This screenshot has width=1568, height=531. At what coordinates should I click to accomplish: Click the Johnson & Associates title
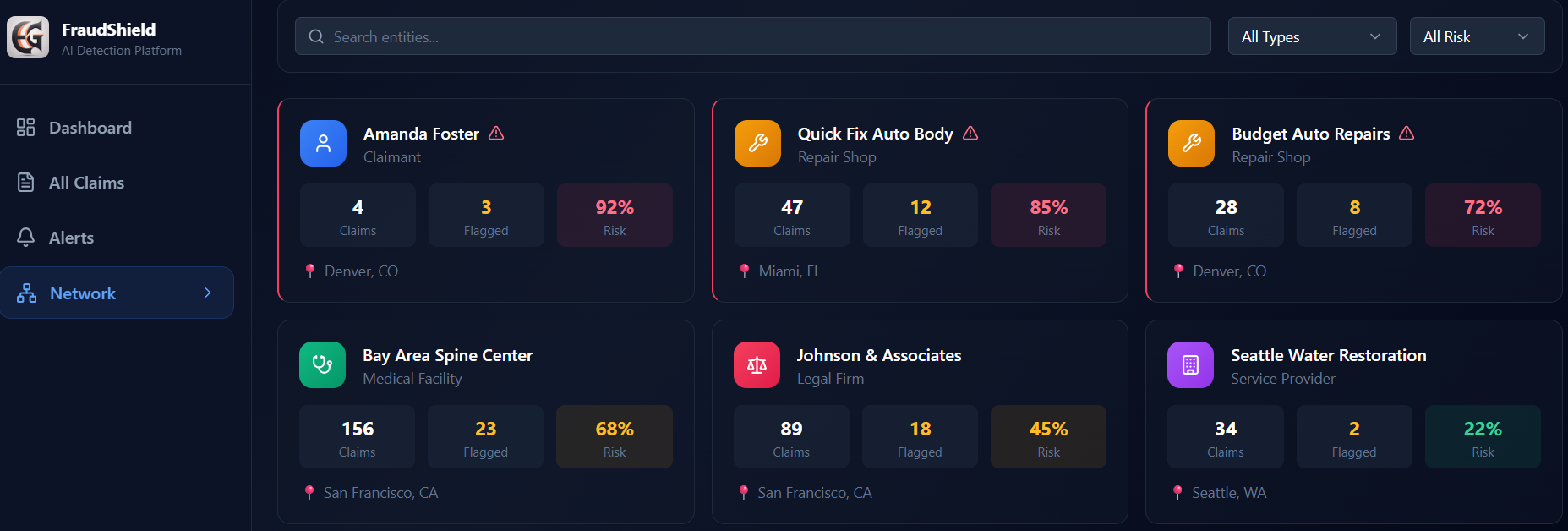(878, 355)
